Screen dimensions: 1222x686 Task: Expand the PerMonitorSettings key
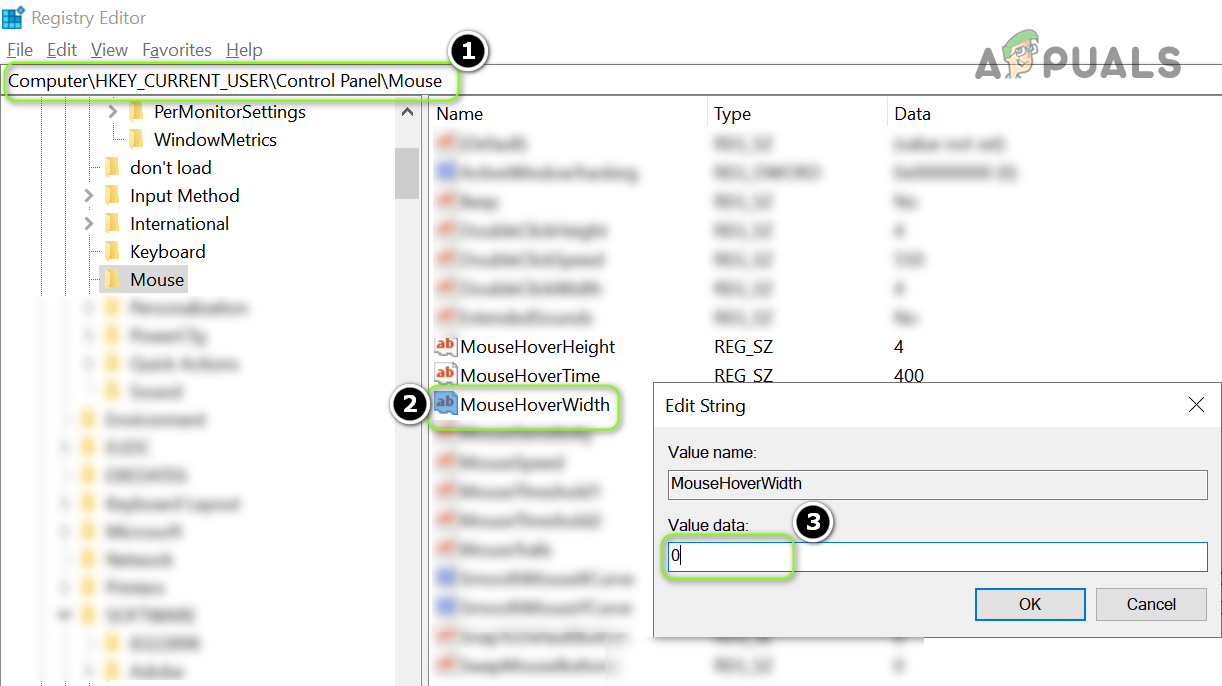113,112
